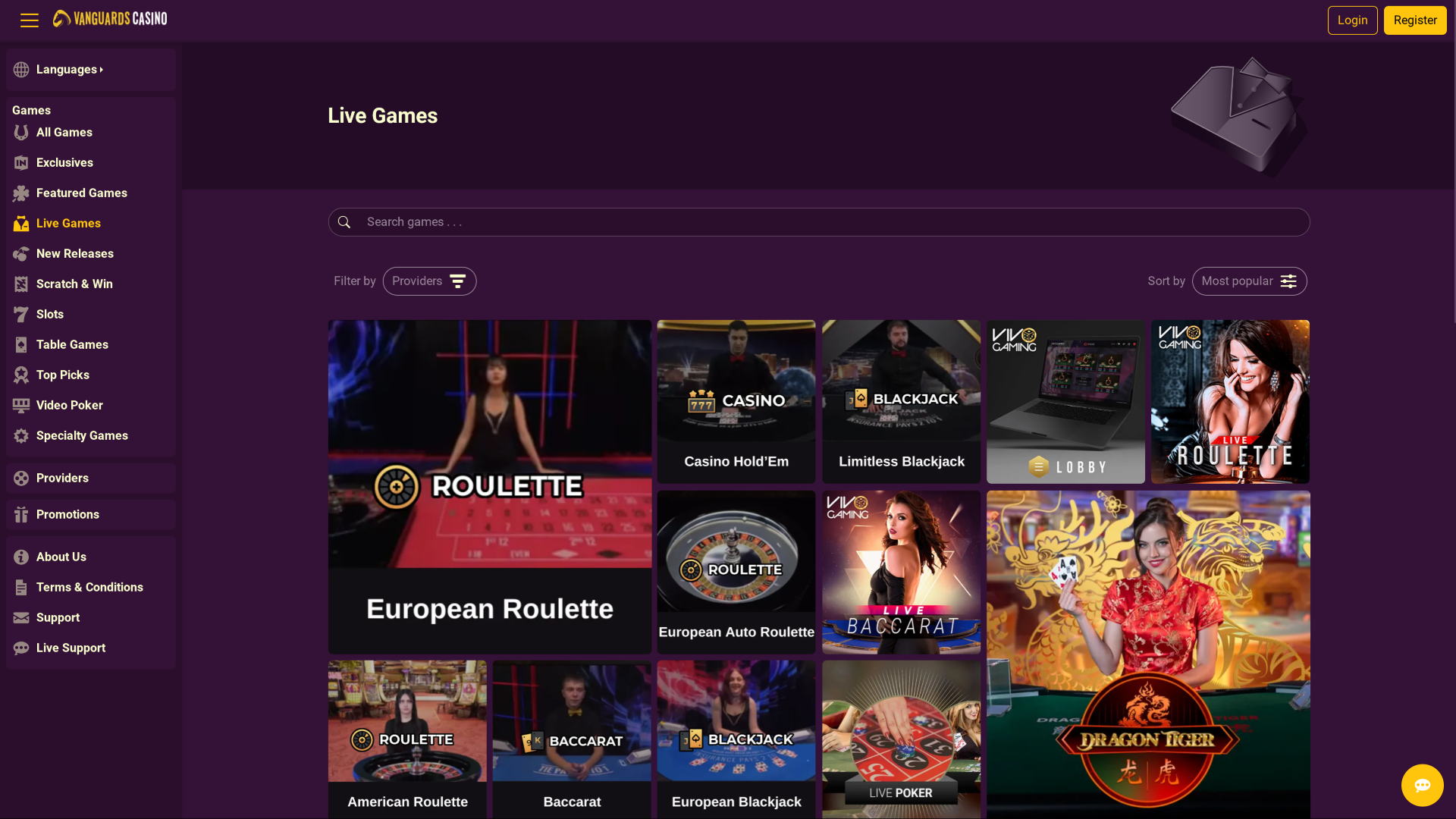
Task: Click the search magnifier icon
Action: coord(345,221)
